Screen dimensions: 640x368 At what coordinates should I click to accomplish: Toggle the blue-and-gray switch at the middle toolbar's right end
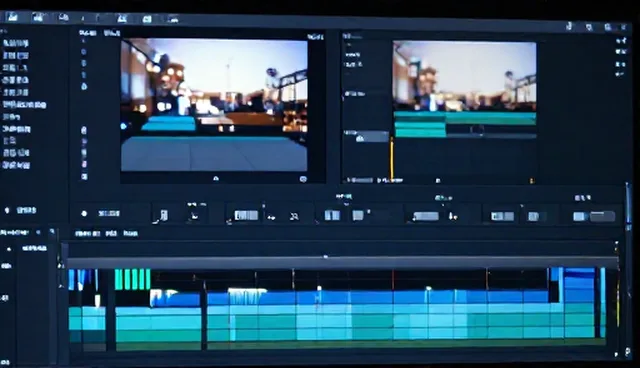[x=594, y=216]
